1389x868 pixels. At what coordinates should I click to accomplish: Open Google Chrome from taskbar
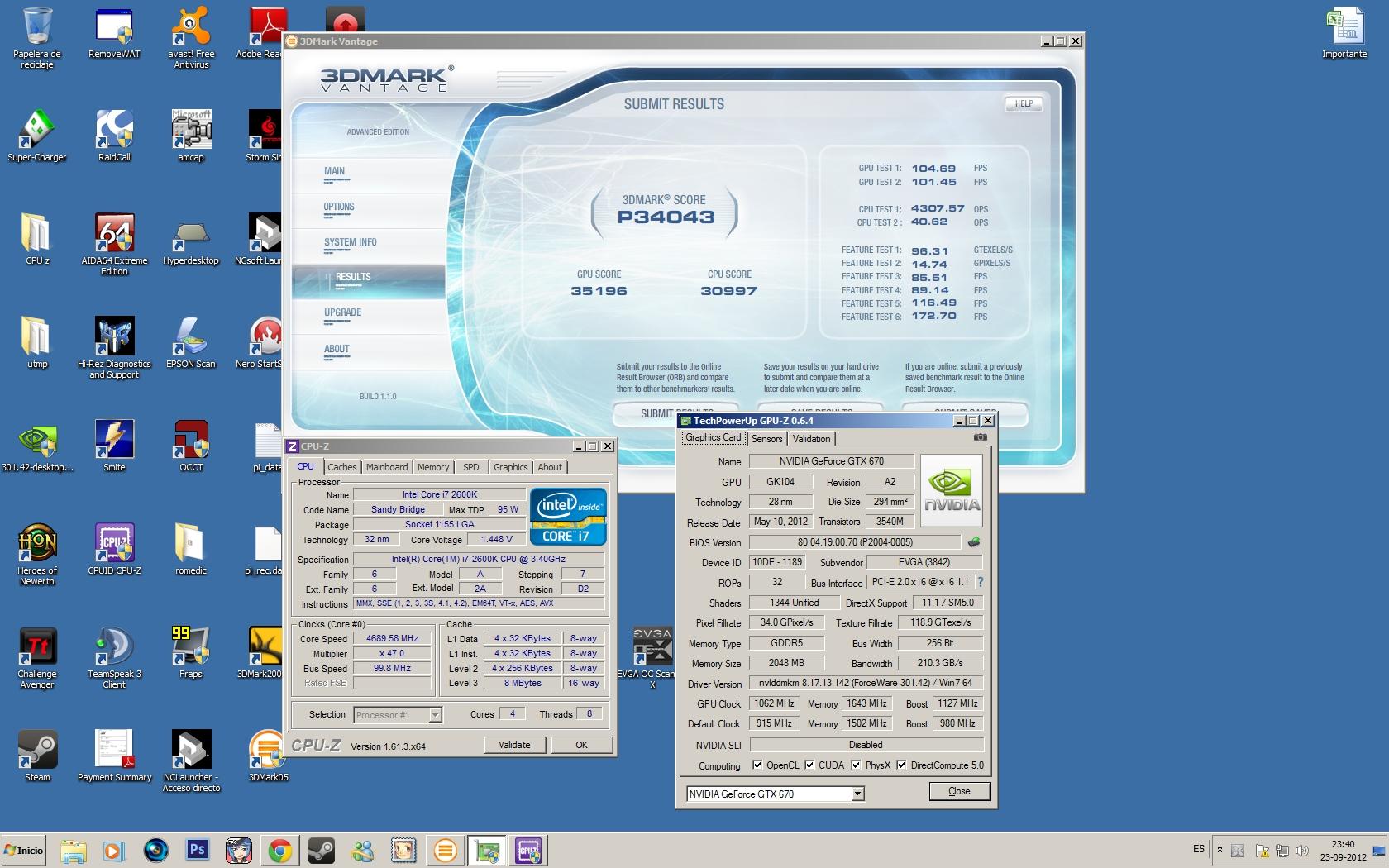click(280, 850)
